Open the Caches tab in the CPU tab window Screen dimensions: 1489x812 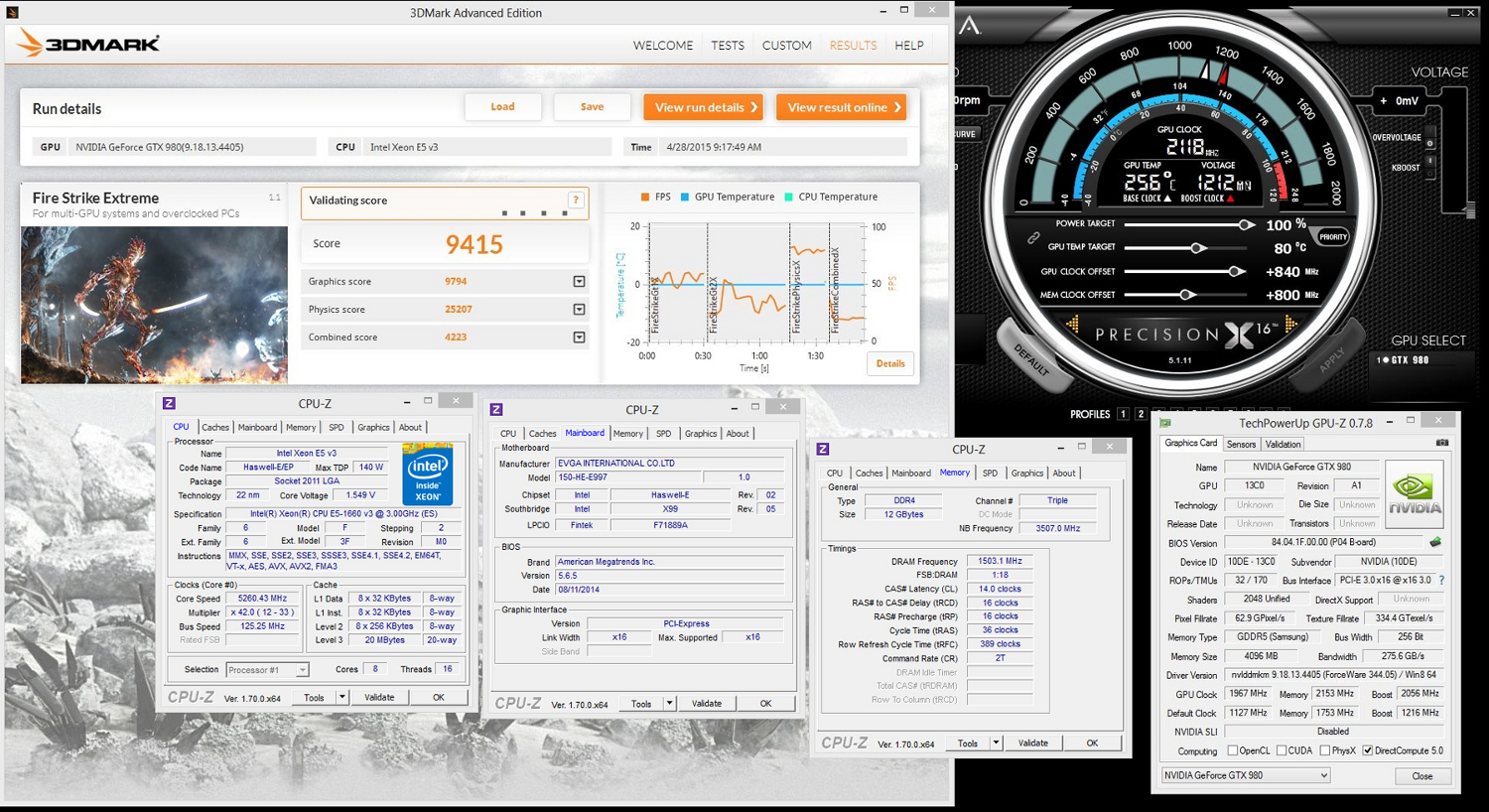[x=215, y=427]
